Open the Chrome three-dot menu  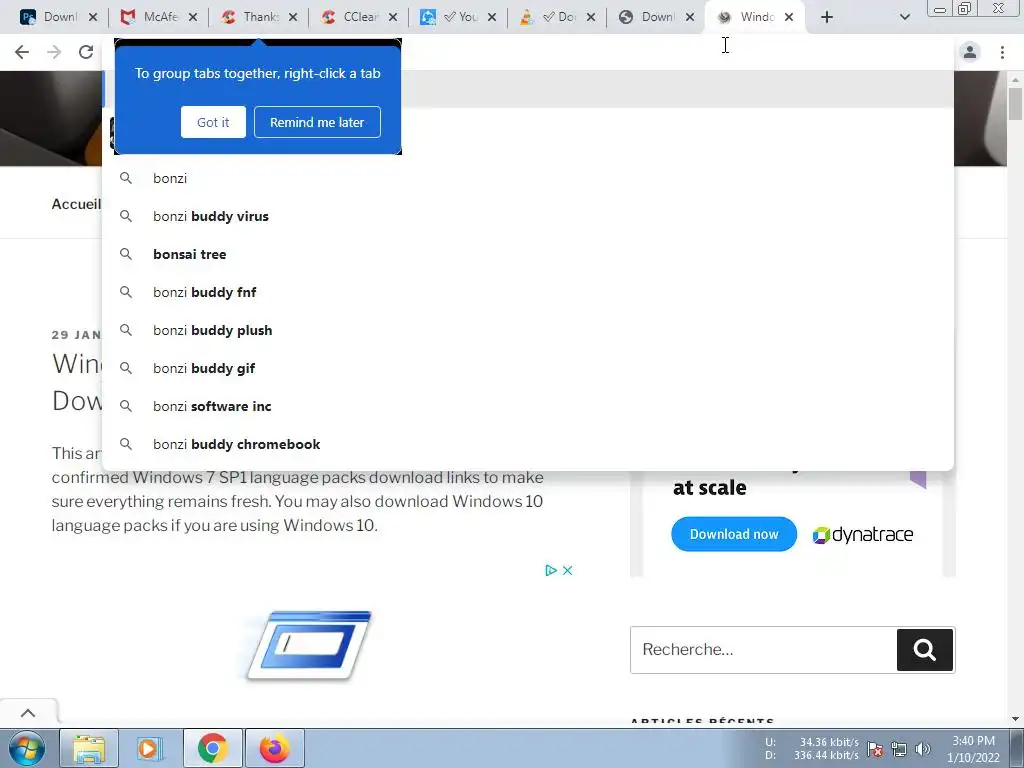pos(1002,52)
